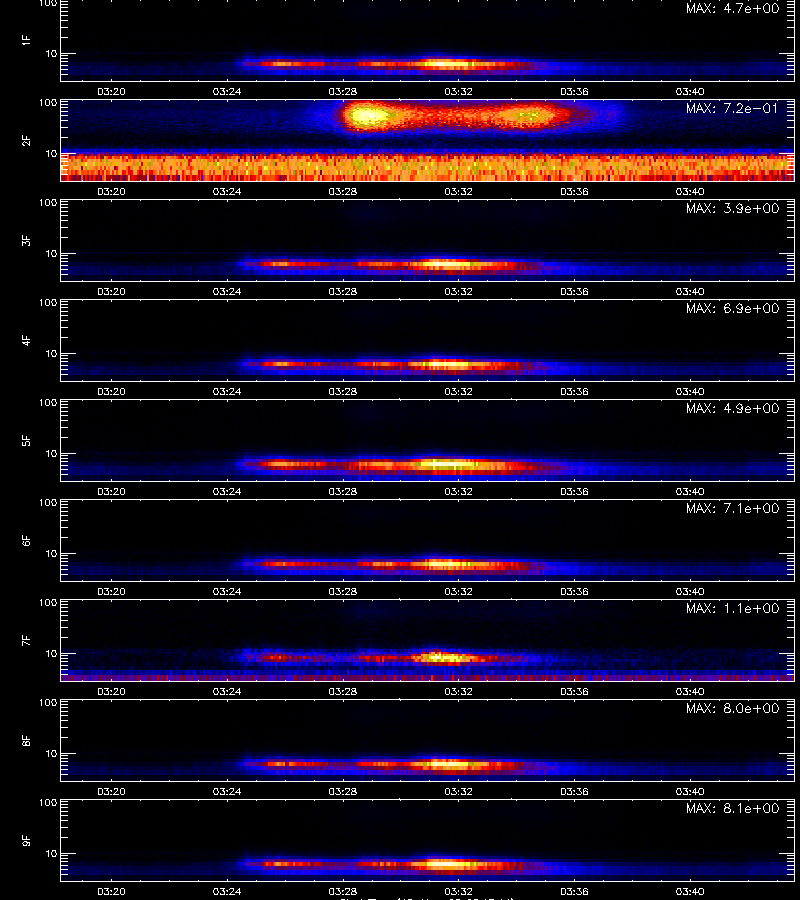800x900 pixels.
Task: Click 03:20 time label below the 1F panel
Action: coord(111,91)
